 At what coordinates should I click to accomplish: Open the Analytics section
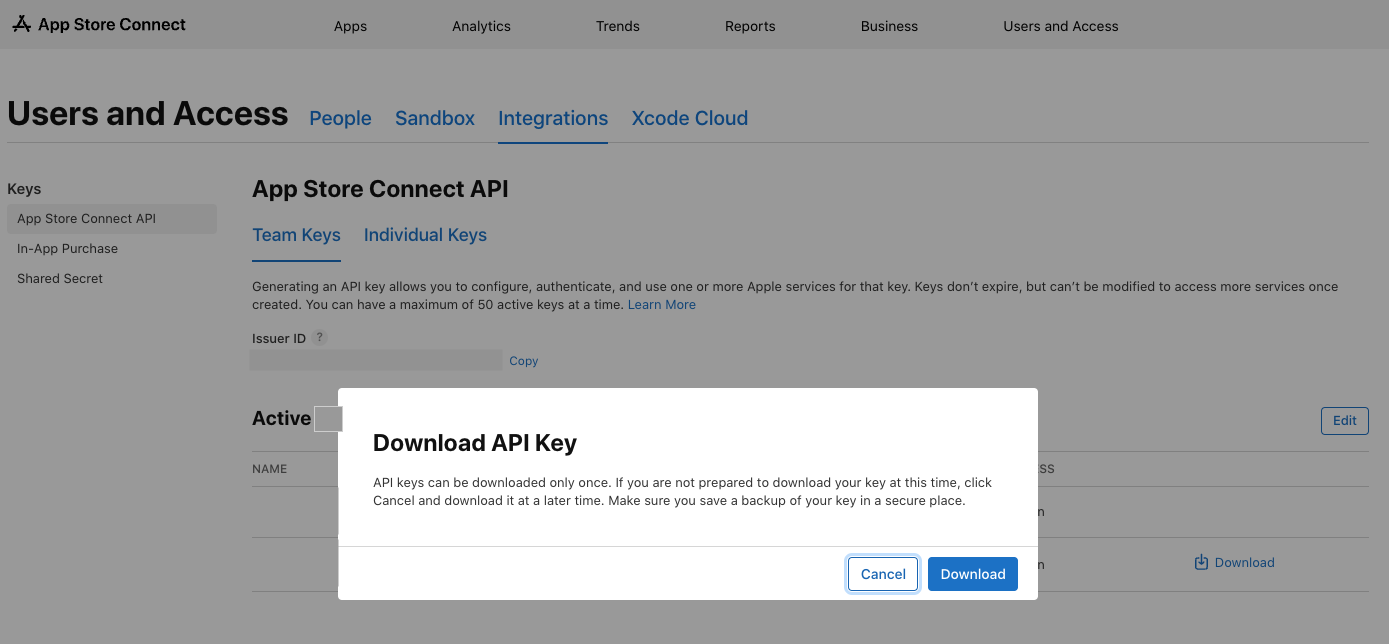click(481, 26)
